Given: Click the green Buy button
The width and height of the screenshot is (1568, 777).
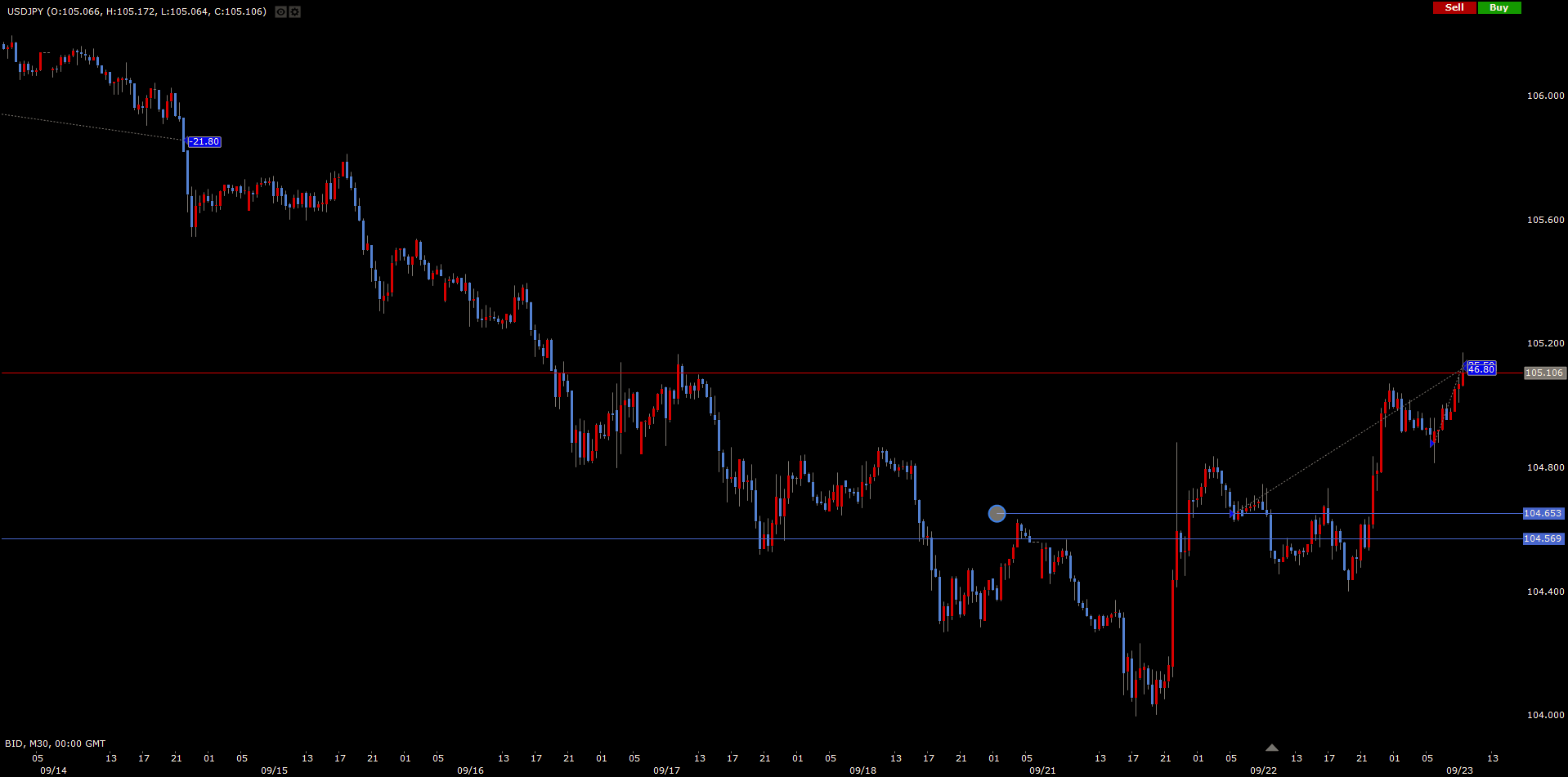Looking at the screenshot, I should tap(1499, 7).
